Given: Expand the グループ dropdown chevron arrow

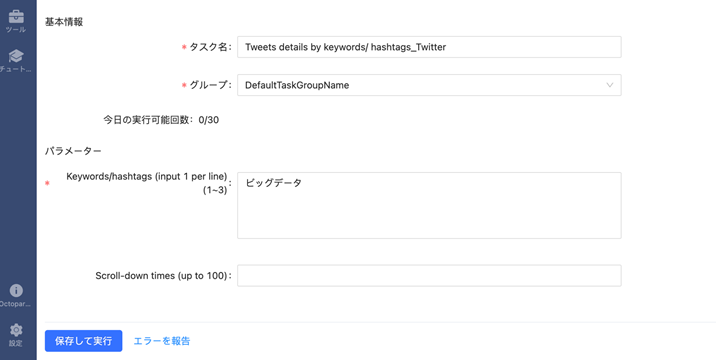Looking at the screenshot, I should point(610,85).
